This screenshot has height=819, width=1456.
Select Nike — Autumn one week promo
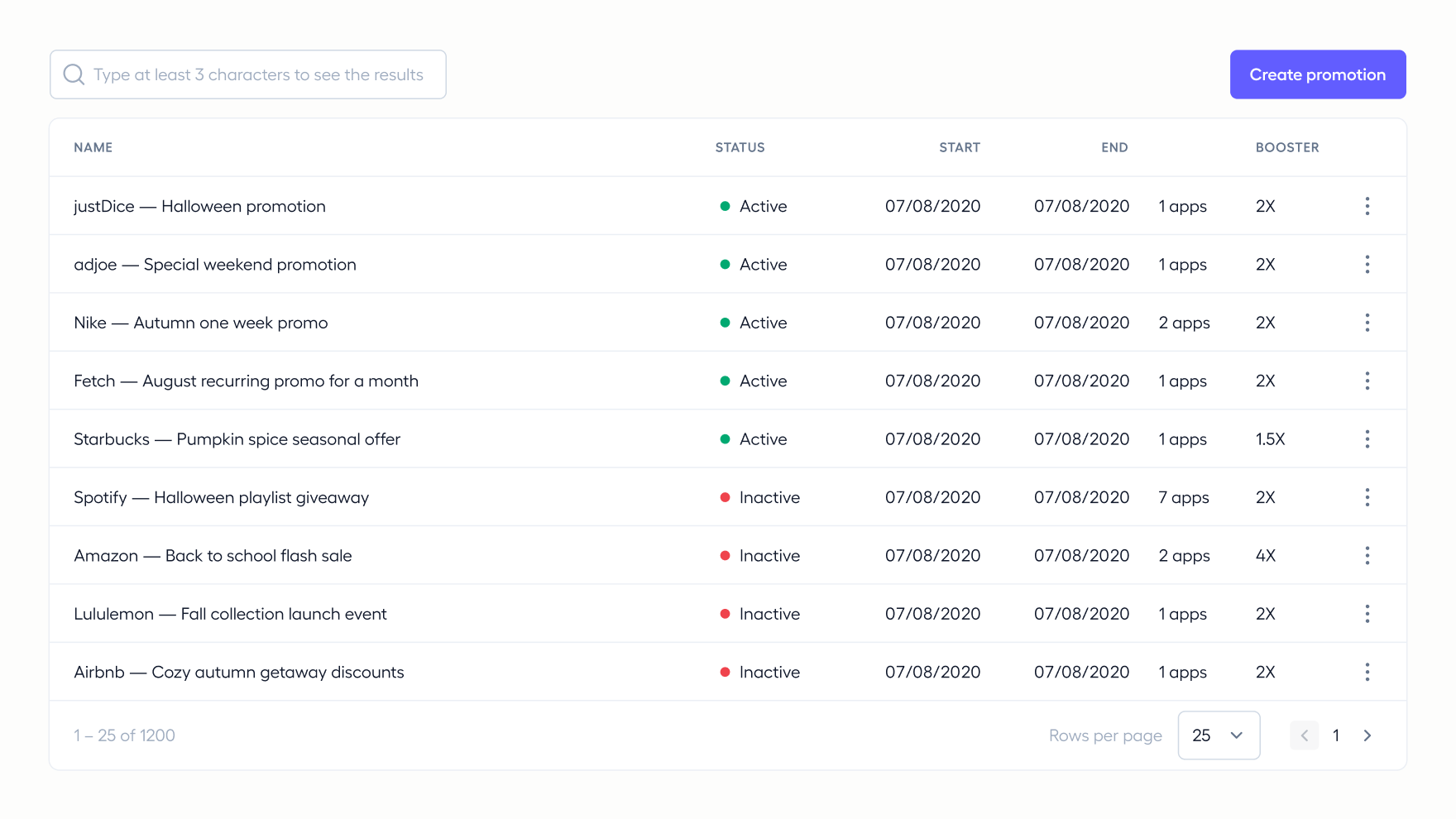pyautogui.click(x=201, y=323)
